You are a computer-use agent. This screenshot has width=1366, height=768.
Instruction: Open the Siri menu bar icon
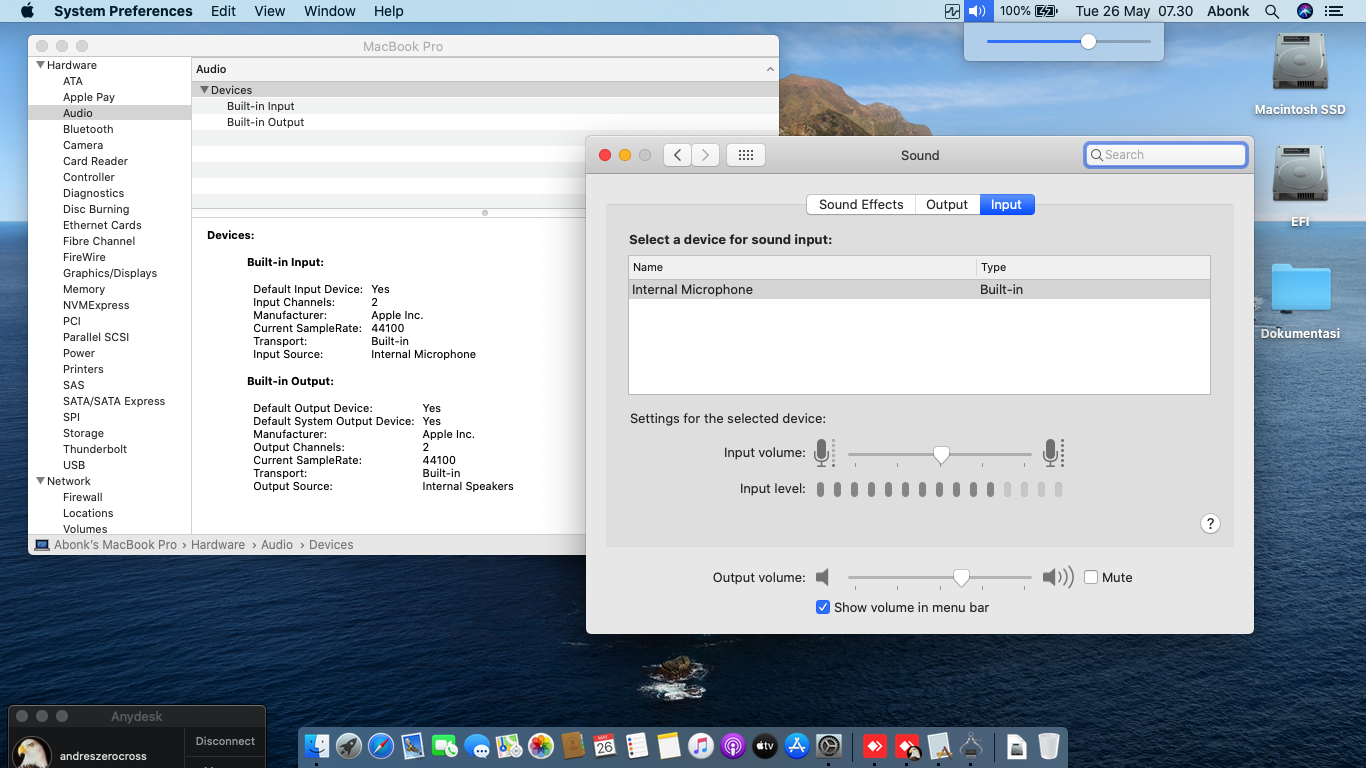[1304, 11]
